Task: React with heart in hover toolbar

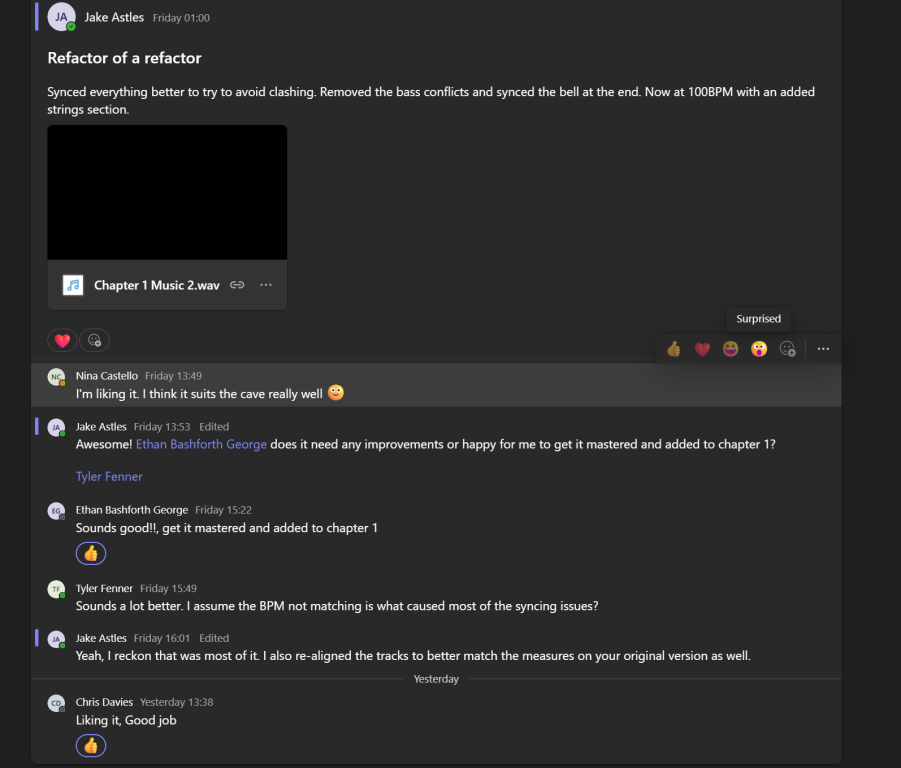Action: (702, 349)
